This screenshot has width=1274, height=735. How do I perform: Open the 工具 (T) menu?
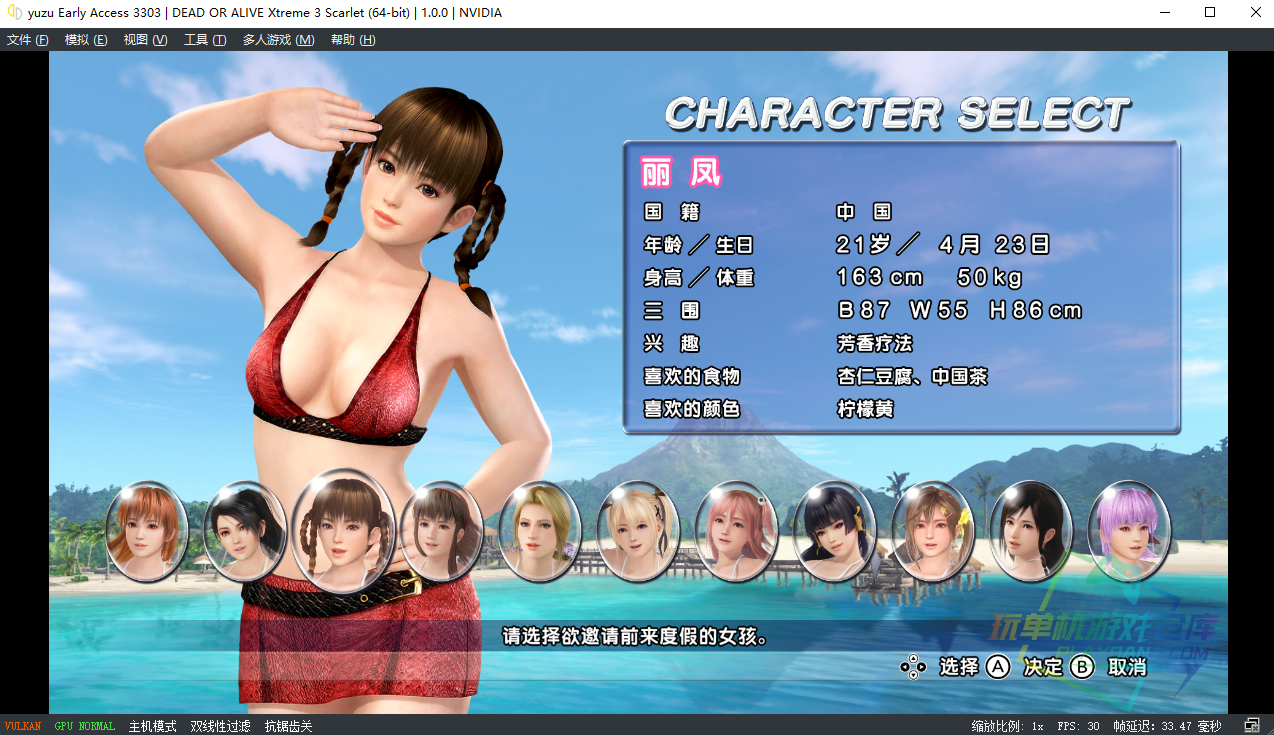(x=205, y=40)
